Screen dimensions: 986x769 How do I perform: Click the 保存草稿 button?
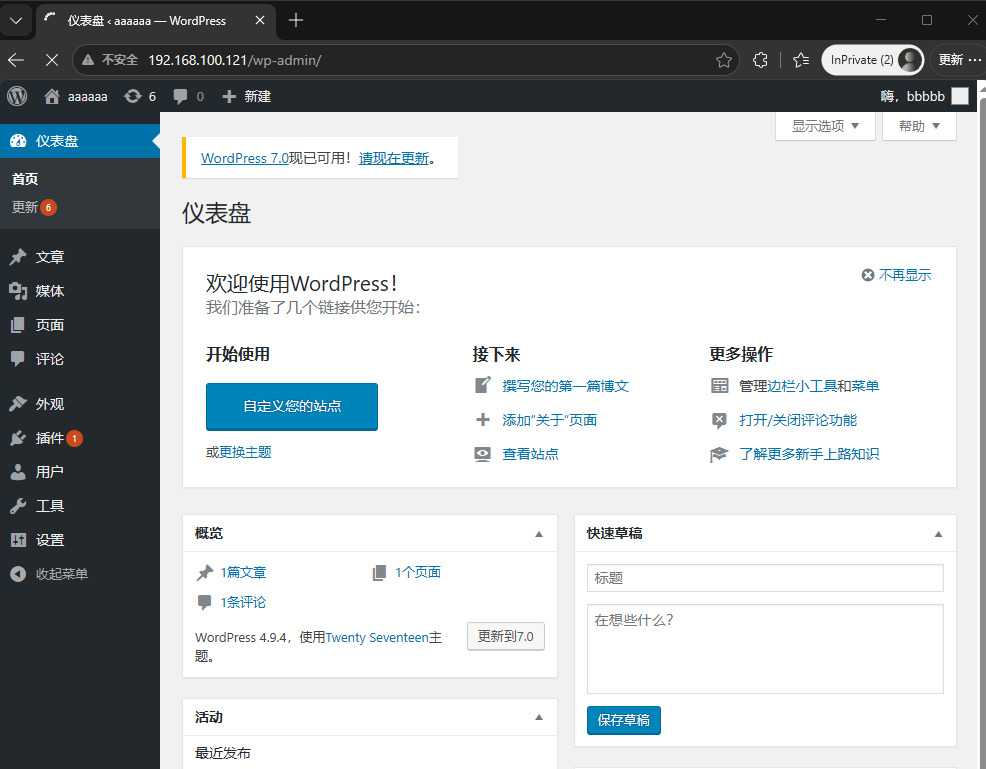click(x=624, y=720)
